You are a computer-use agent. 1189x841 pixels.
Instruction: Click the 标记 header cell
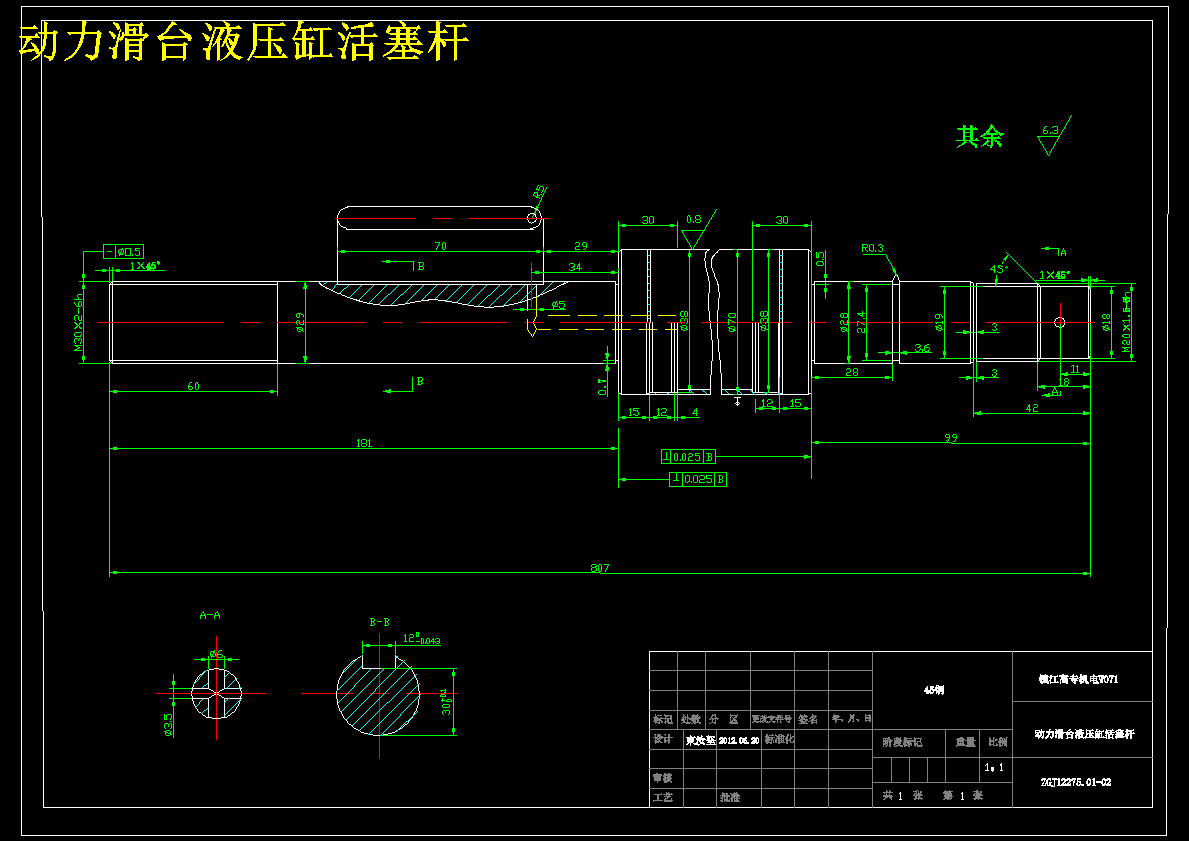click(x=663, y=719)
